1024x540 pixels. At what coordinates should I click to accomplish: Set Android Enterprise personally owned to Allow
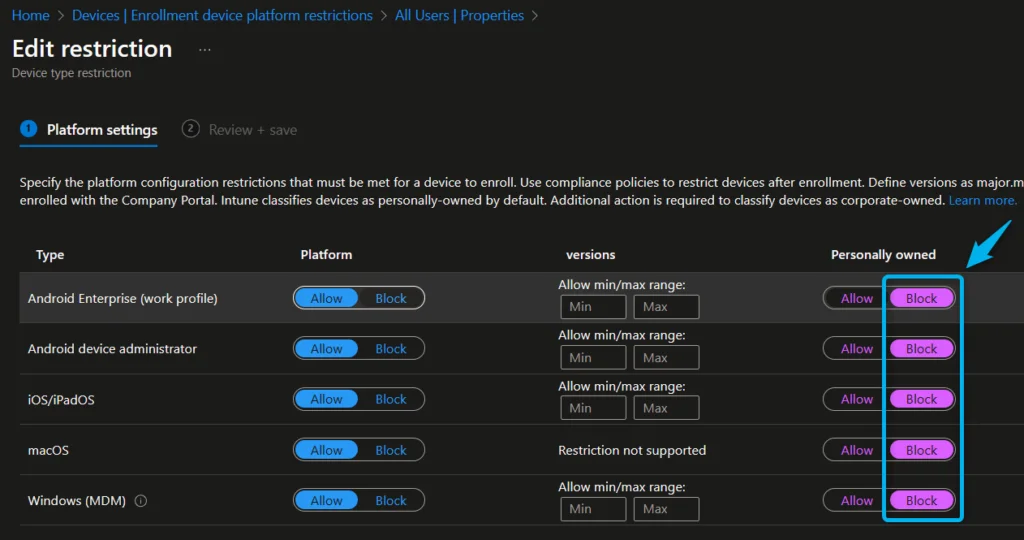click(x=856, y=298)
